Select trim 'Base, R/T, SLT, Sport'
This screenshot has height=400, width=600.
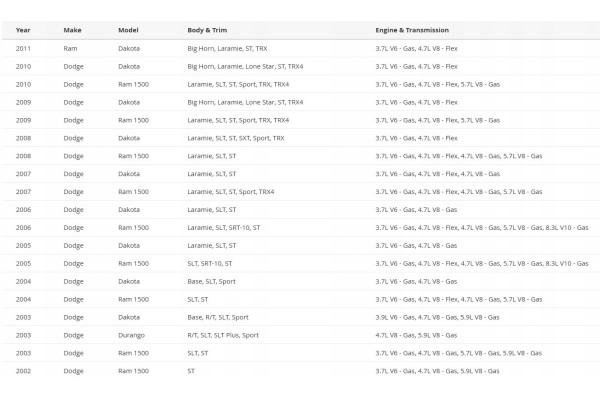pos(218,317)
